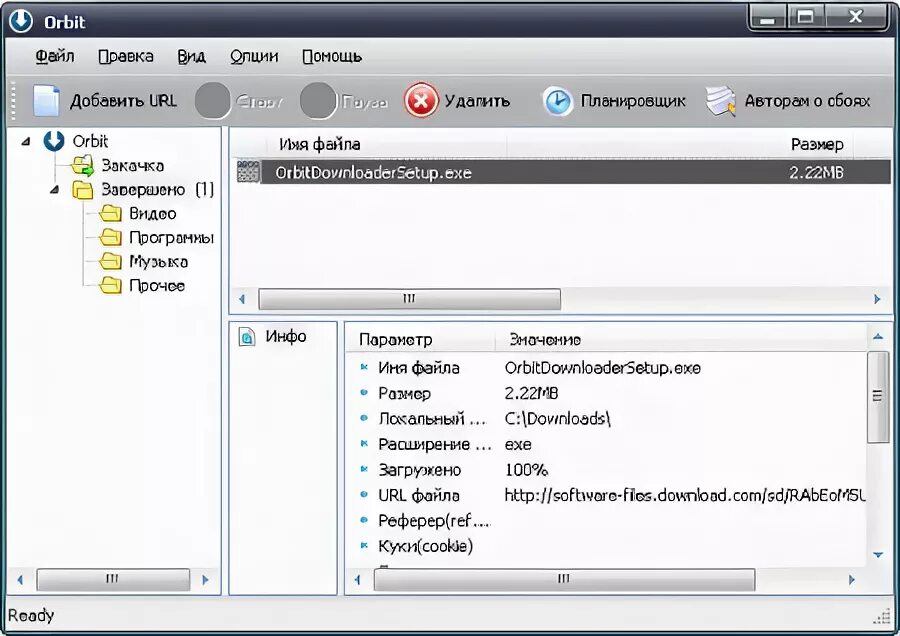Click the Расширение parameter row
The height and width of the screenshot is (636, 900).
point(606,444)
